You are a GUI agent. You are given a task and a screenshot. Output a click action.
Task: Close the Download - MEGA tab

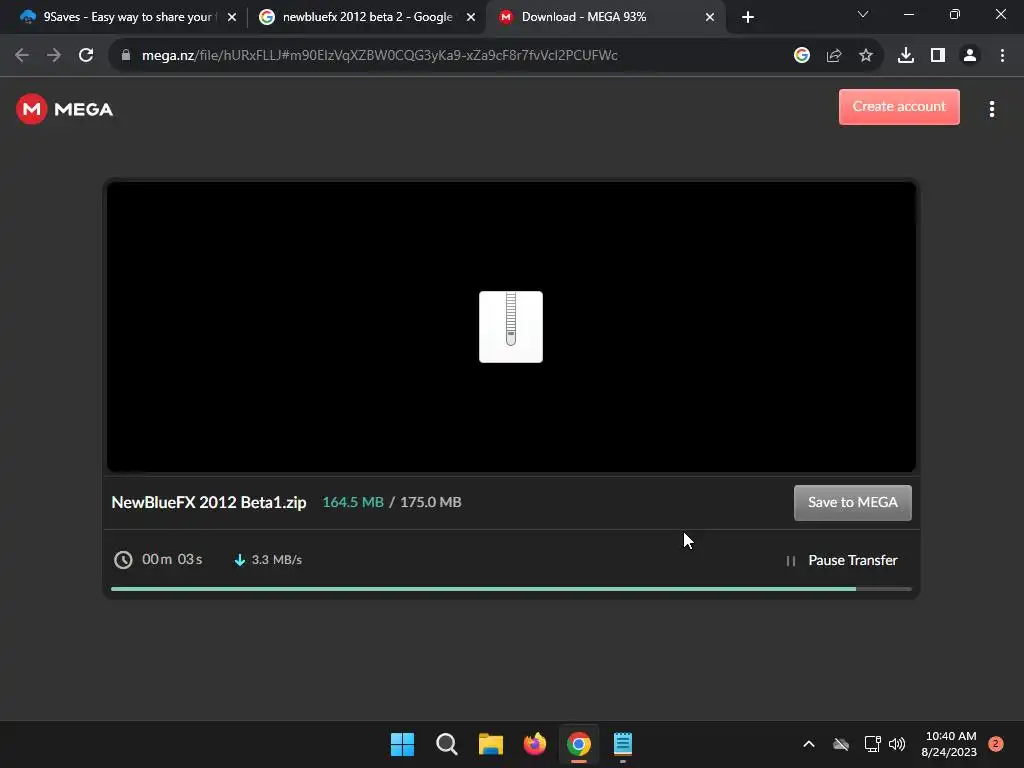point(710,17)
